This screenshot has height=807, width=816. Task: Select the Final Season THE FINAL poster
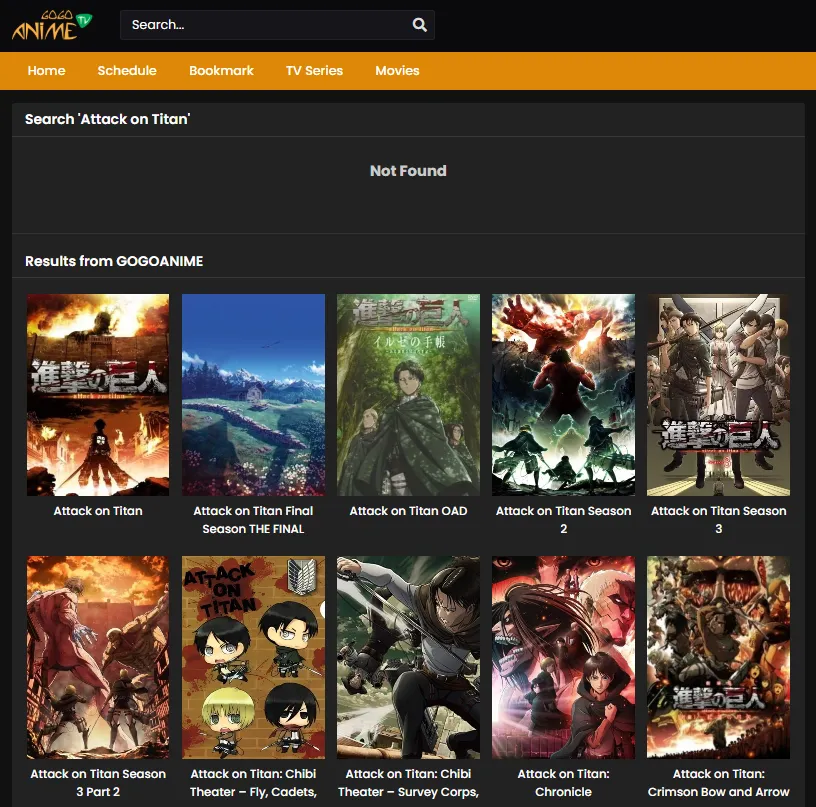click(x=253, y=394)
